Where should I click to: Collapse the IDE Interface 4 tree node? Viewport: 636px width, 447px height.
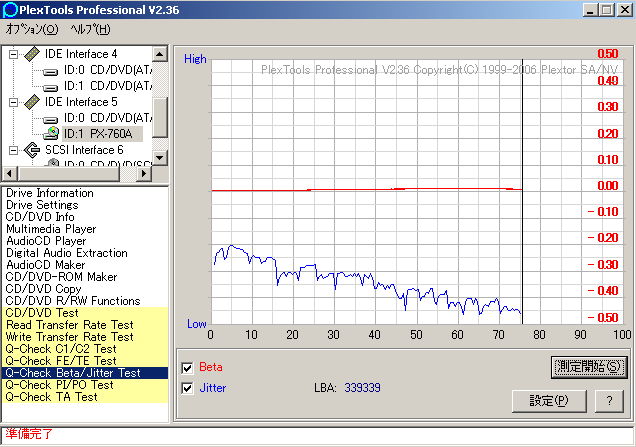(x=14, y=54)
